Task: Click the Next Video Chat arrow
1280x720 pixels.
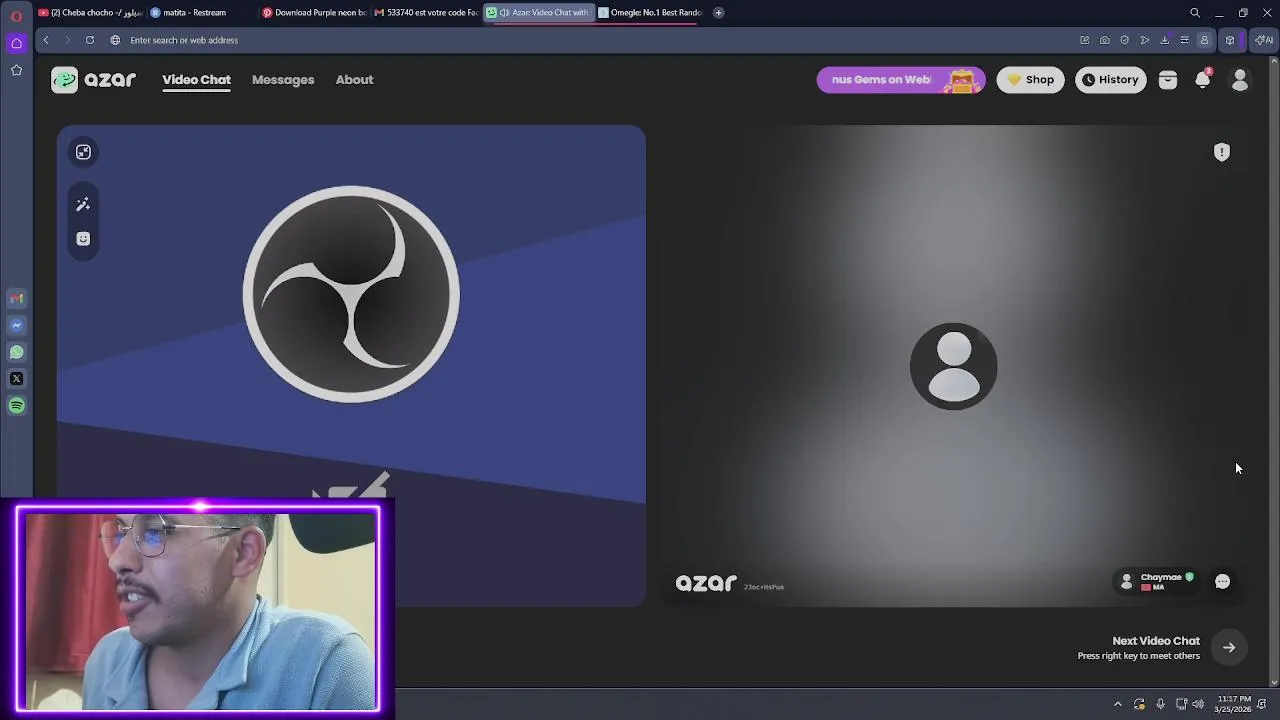Action: (x=1229, y=648)
